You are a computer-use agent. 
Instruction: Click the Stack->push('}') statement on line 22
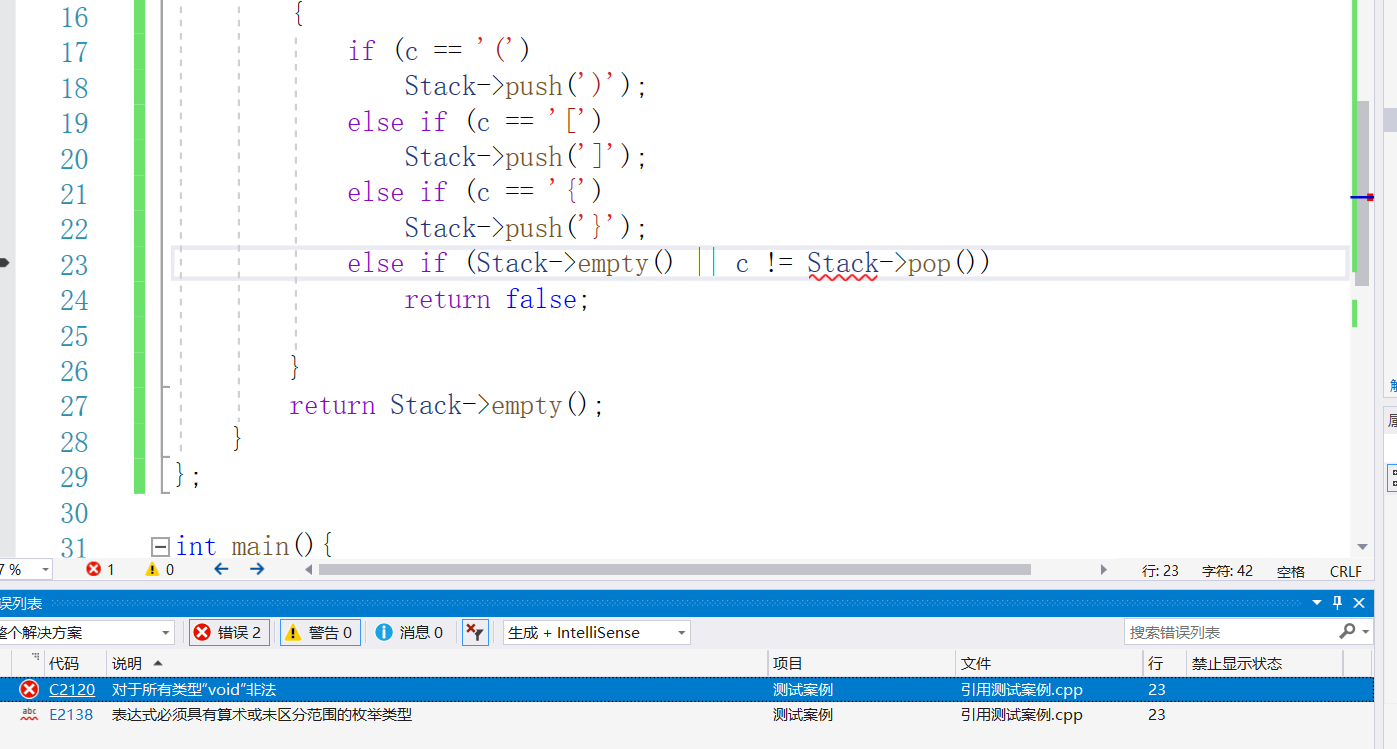(526, 228)
